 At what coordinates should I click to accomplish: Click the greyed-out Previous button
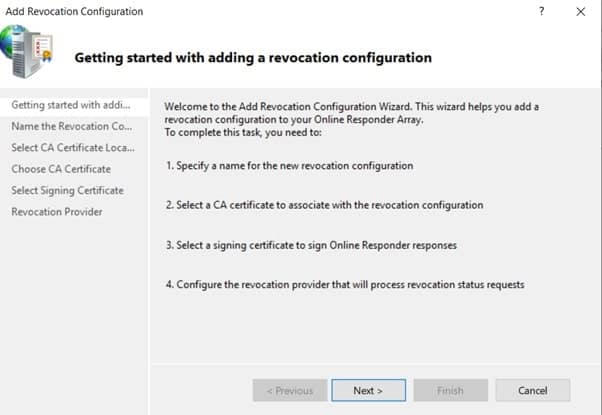(x=290, y=390)
